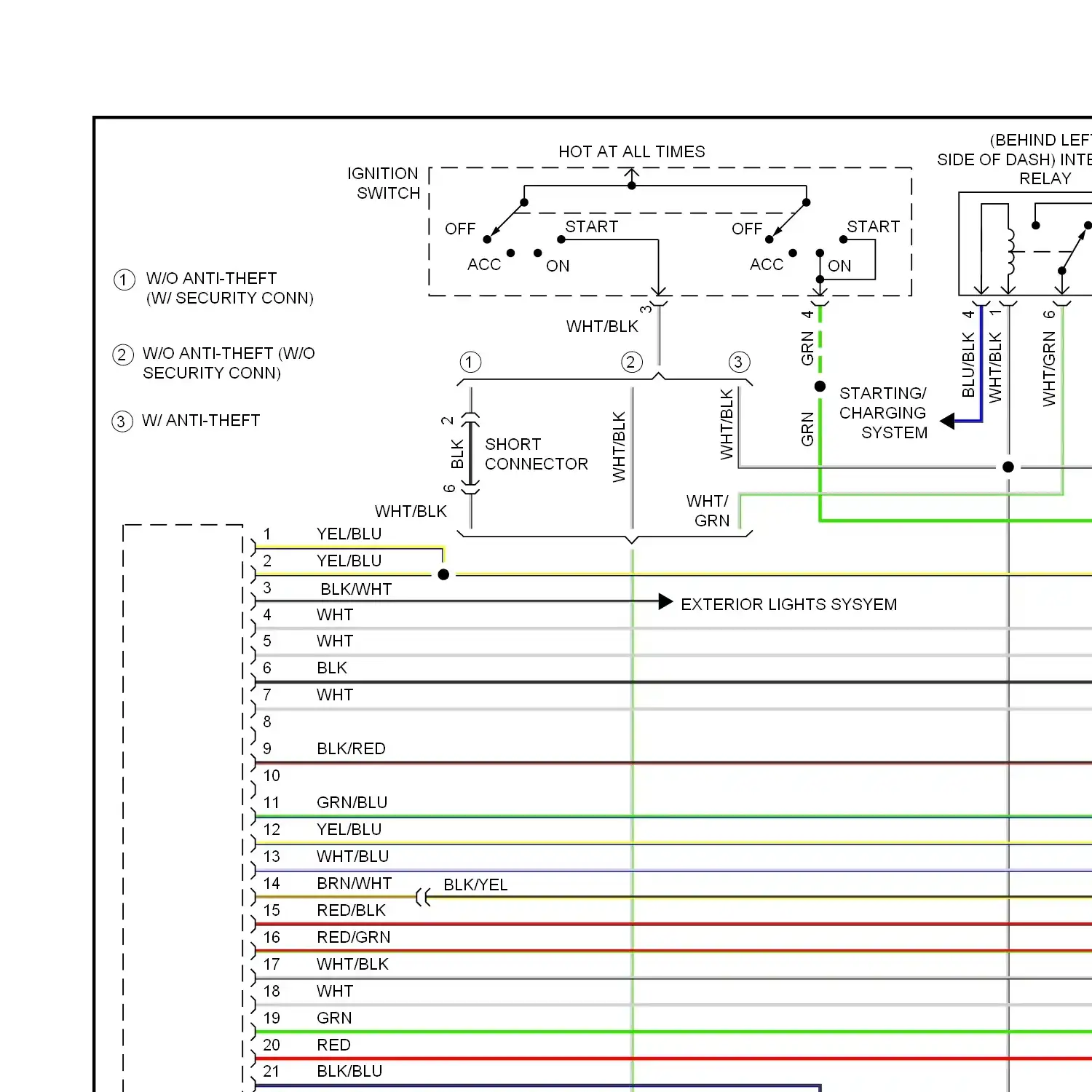Click "RED/BLK" on connector pin 15
This screenshot has height=1092, width=1092.
(x=352, y=910)
